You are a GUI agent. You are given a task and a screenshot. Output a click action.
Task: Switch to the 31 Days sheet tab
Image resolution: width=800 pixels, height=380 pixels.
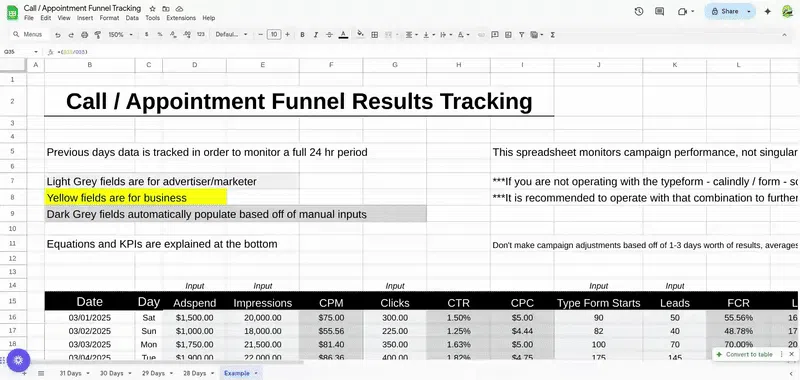click(73, 373)
